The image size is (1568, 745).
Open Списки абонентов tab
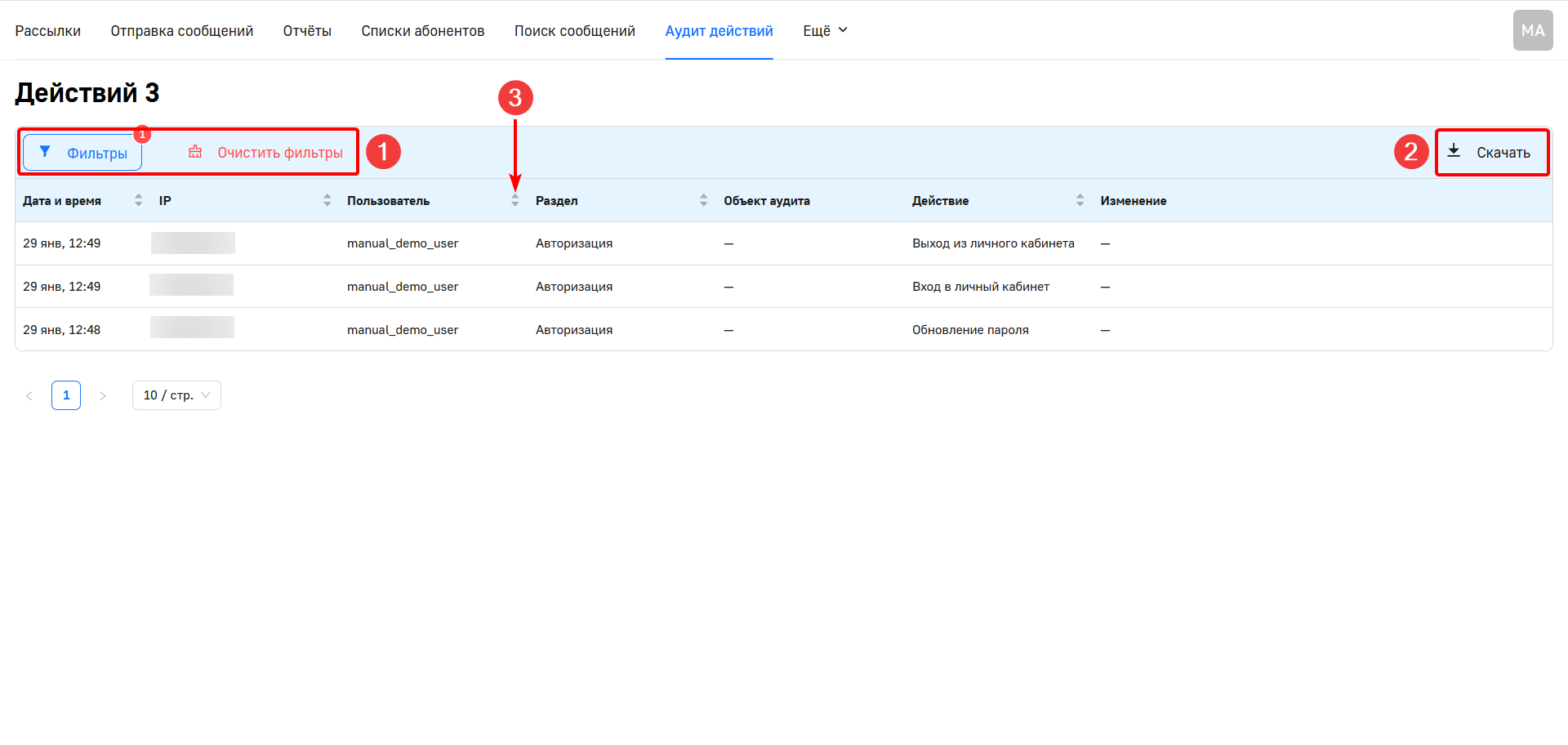pyautogui.click(x=422, y=30)
